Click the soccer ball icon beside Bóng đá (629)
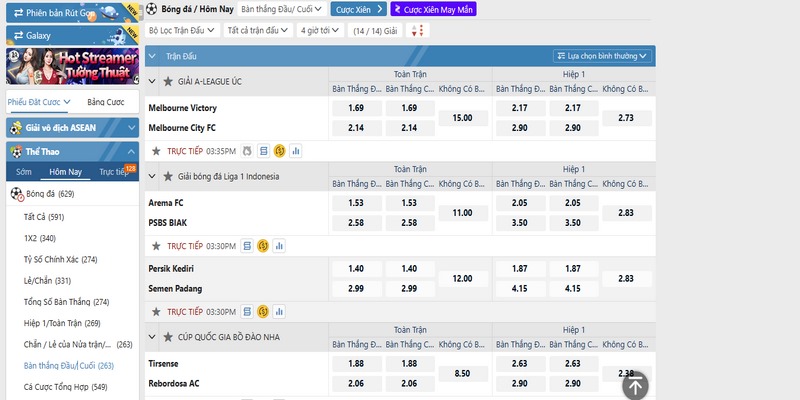The width and height of the screenshot is (800, 400). (x=16, y=194)
